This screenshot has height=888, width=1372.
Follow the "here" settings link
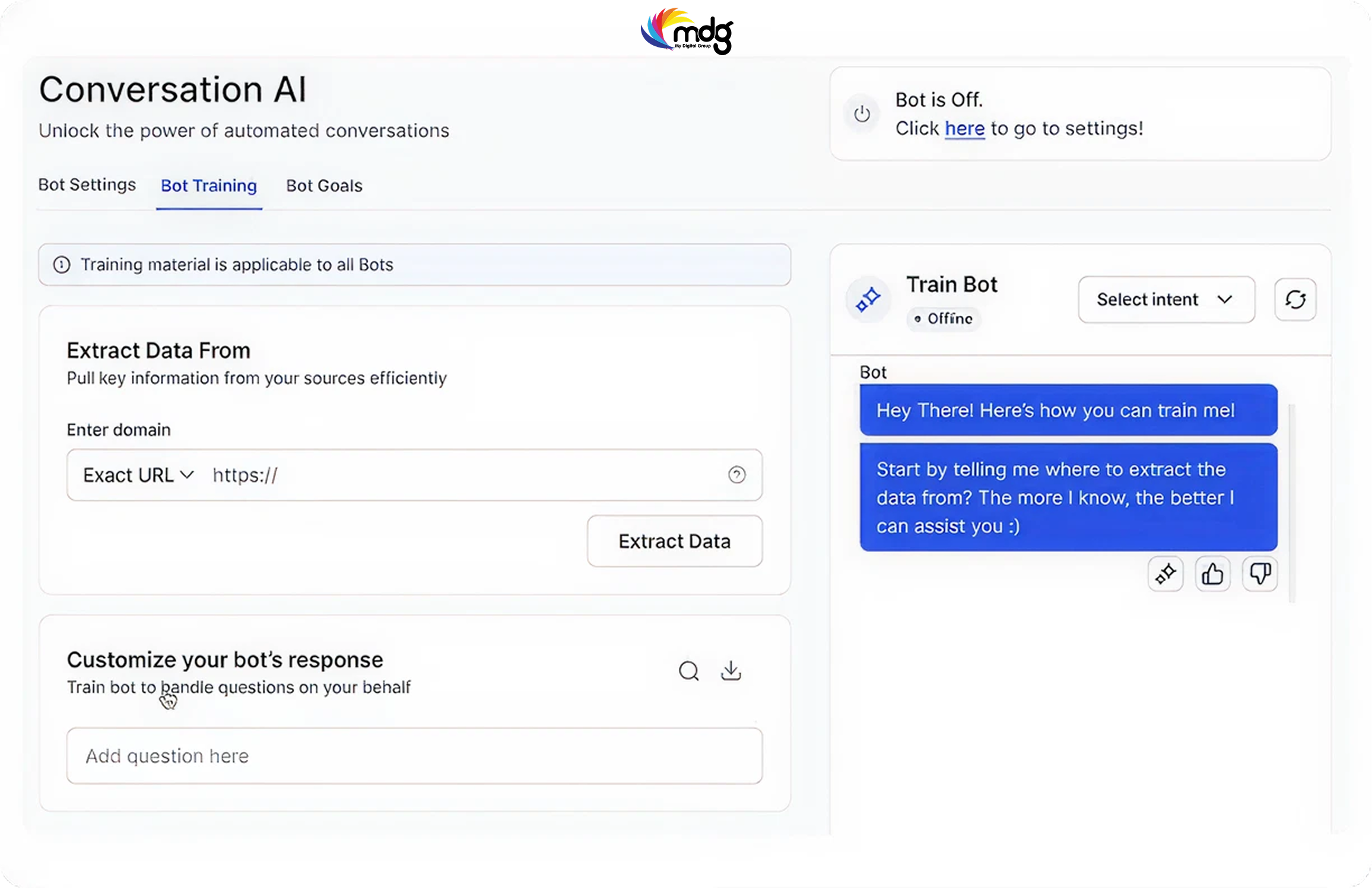click(964, 128)
